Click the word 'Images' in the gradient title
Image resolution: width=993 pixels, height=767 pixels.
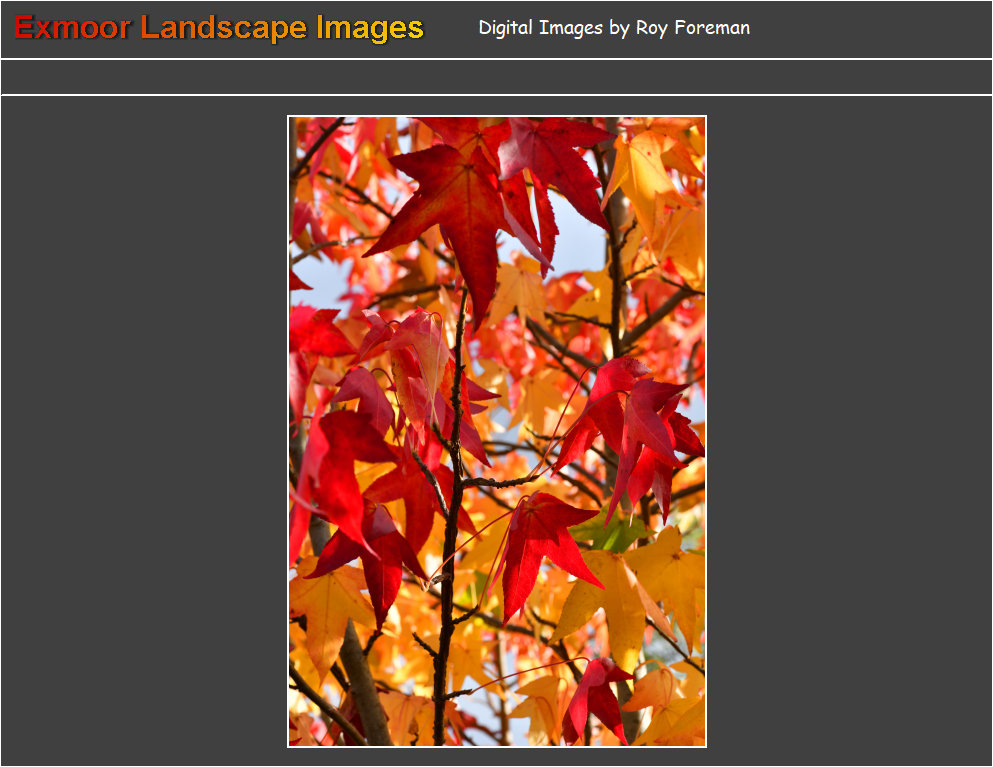[370, 29]
